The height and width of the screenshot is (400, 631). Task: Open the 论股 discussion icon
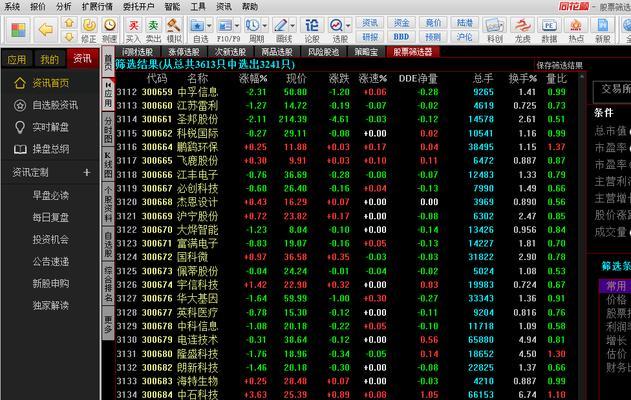pos(312,25)
